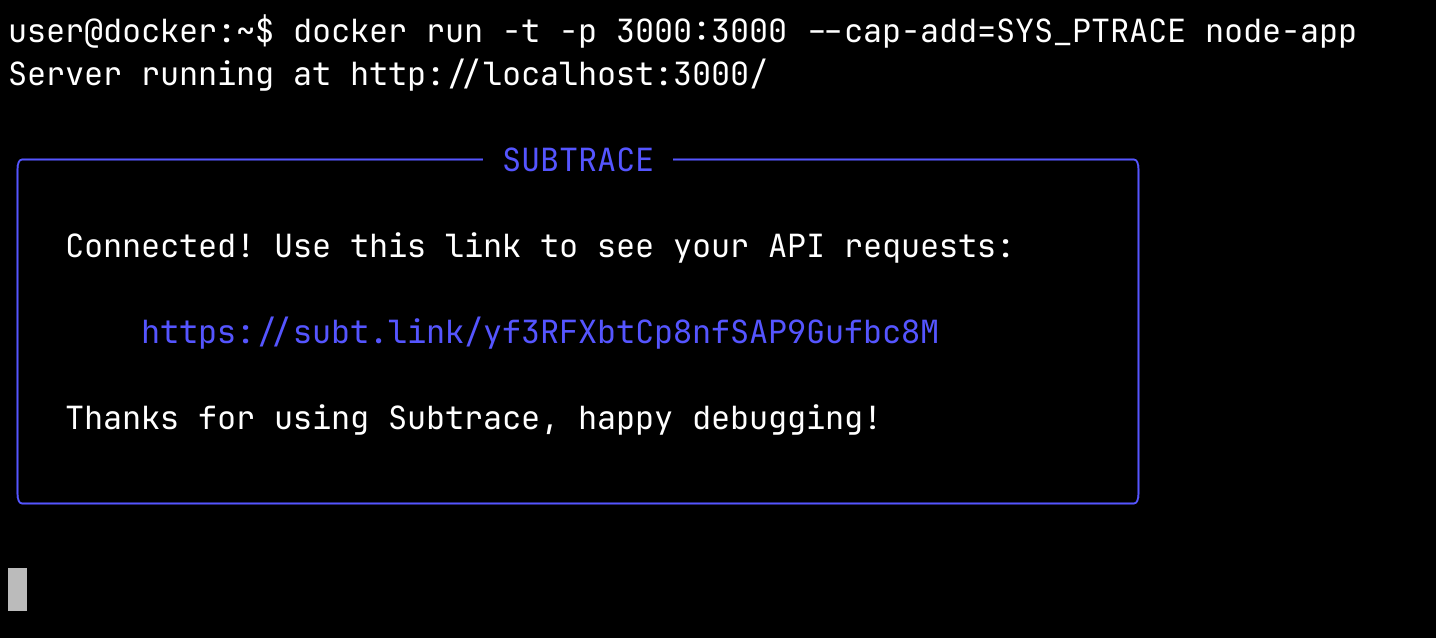Click the localhost:3000 server address
The width and height of the screenshot is (1436, 638).
[x=558, y=74]
